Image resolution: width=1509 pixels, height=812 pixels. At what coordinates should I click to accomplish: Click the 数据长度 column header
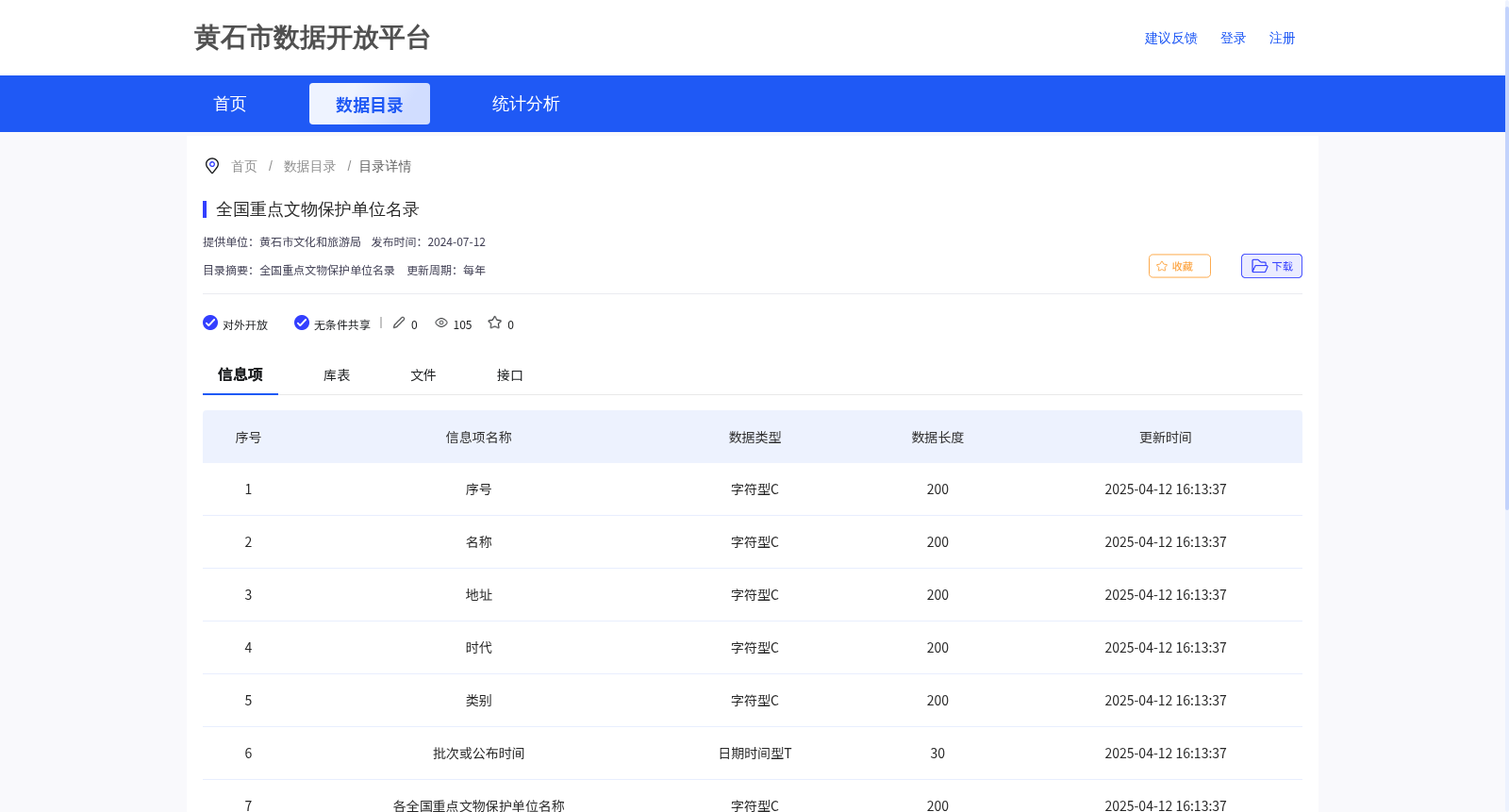(937, 437)
